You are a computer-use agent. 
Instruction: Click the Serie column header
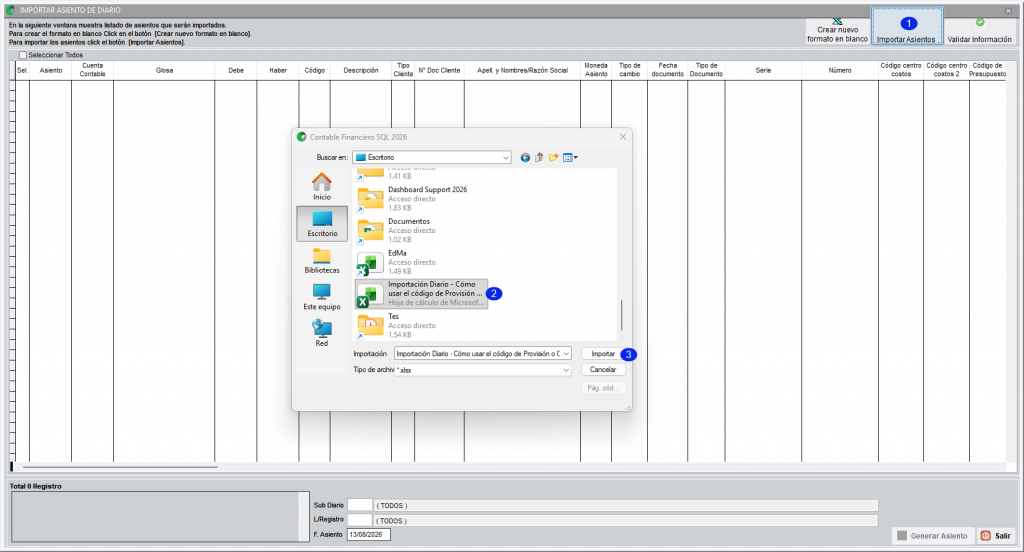tap(763, 71)
